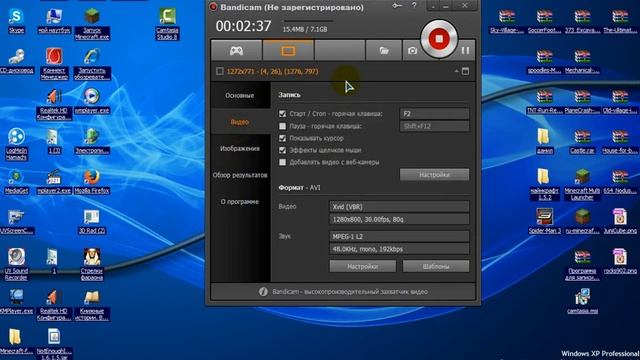
Task: Collapse the capture area arrow
Action: pyautogui.click(x=456, y=71)
